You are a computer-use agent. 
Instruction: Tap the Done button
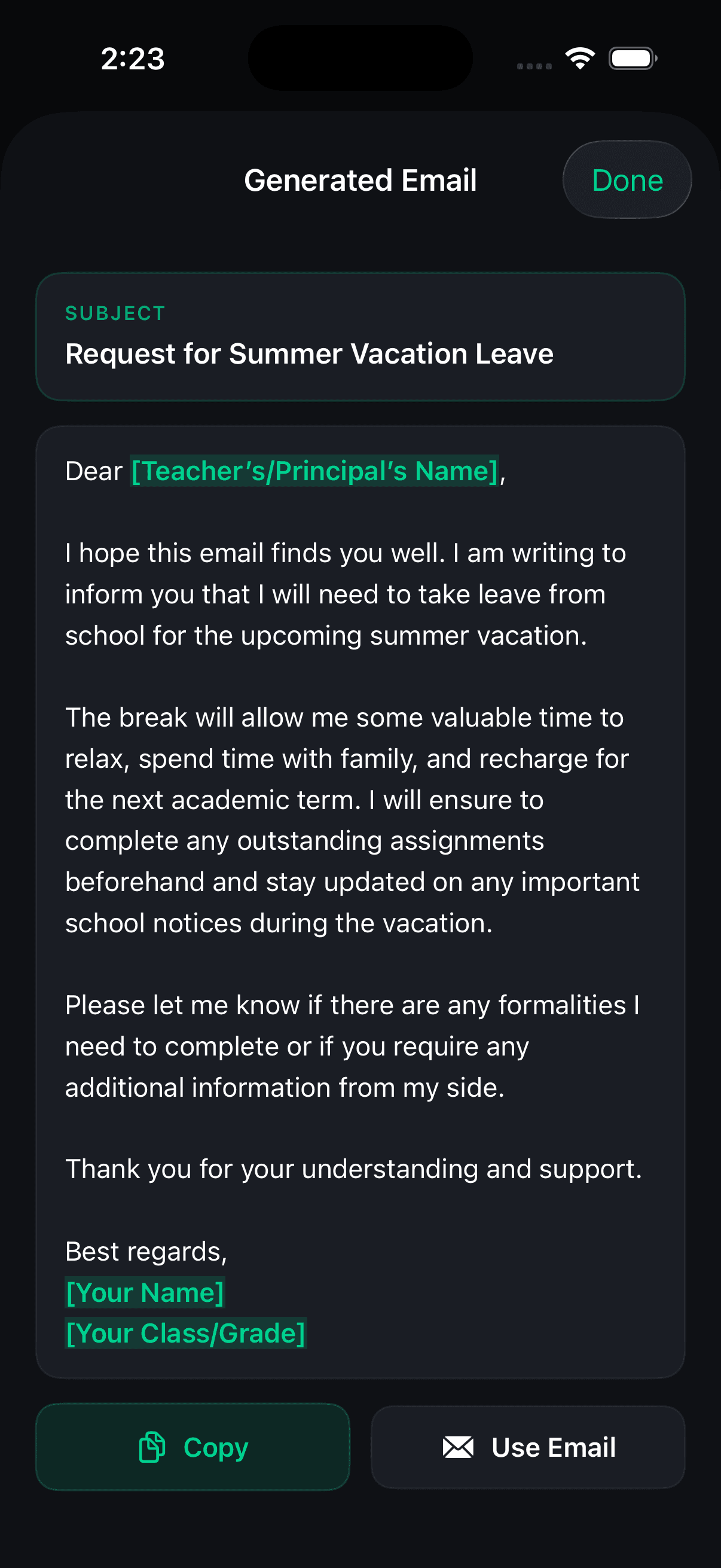(x=627, y=180)
